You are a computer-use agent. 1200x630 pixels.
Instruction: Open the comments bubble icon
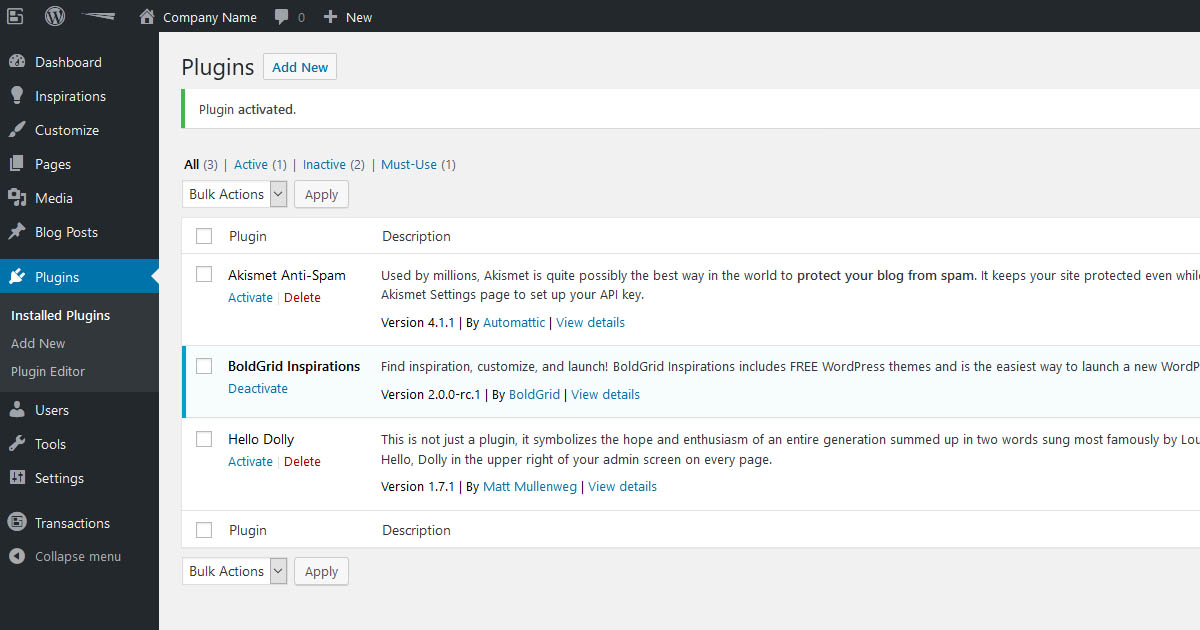282,17
